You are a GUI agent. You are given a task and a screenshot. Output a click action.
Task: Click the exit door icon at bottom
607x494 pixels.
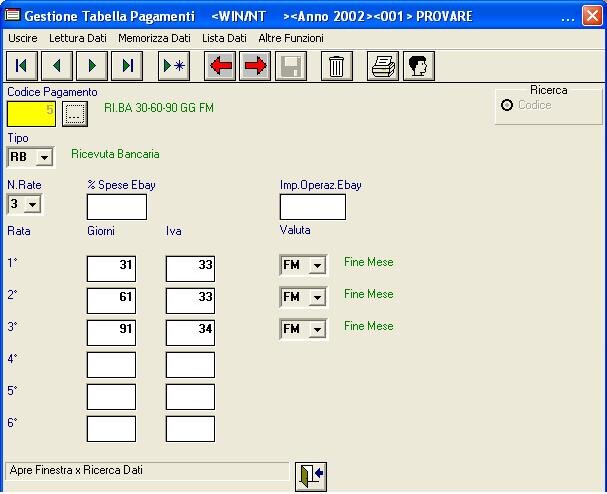click(311, 475)
